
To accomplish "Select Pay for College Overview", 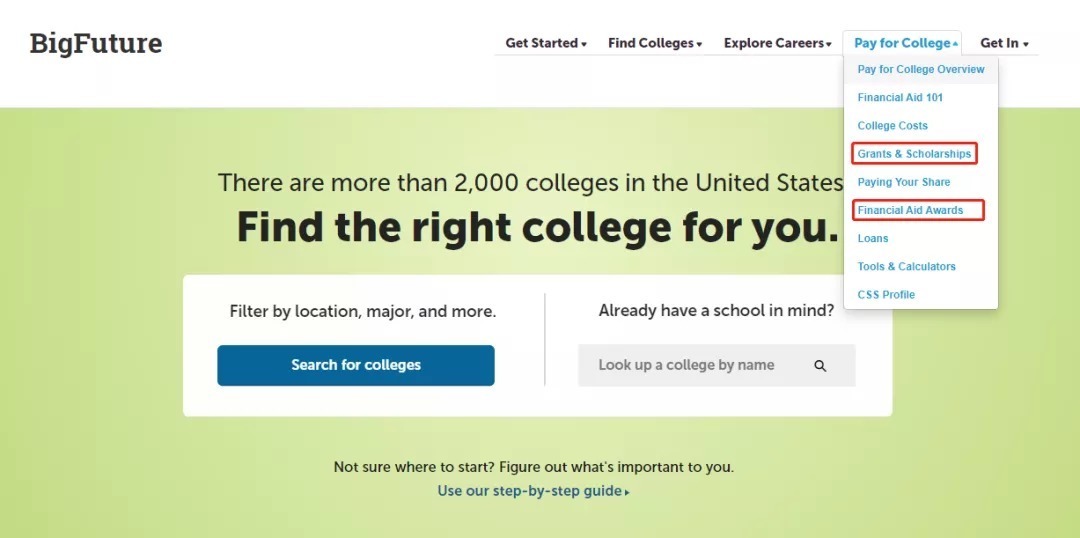I will pyautogui.click(x=921, y=70).
